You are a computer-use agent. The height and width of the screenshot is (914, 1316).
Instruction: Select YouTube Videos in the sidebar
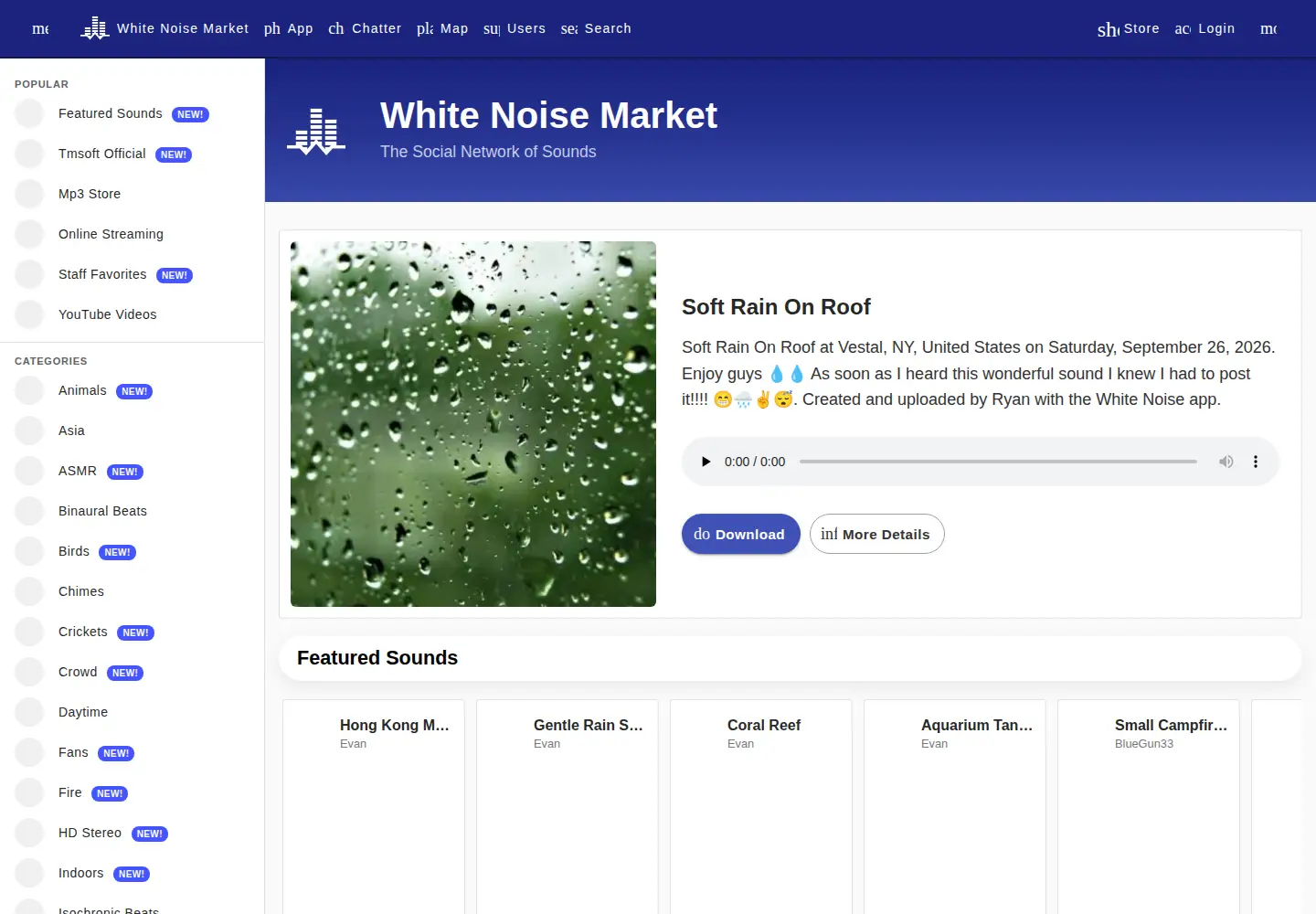click(107, 314)
